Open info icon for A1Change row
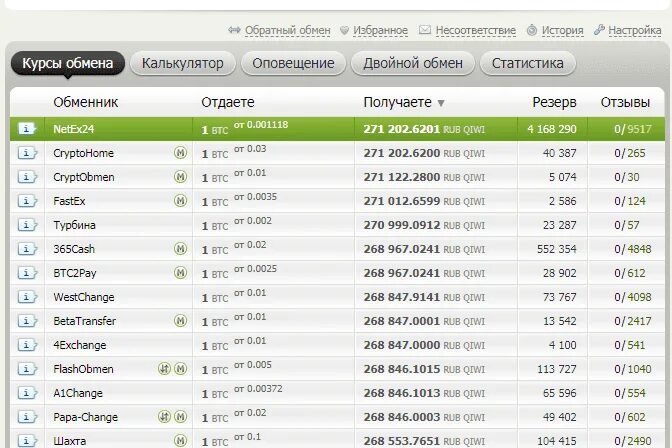Viewport: 672px width, 448px height. pyautogui.click(x=27, y=393)
